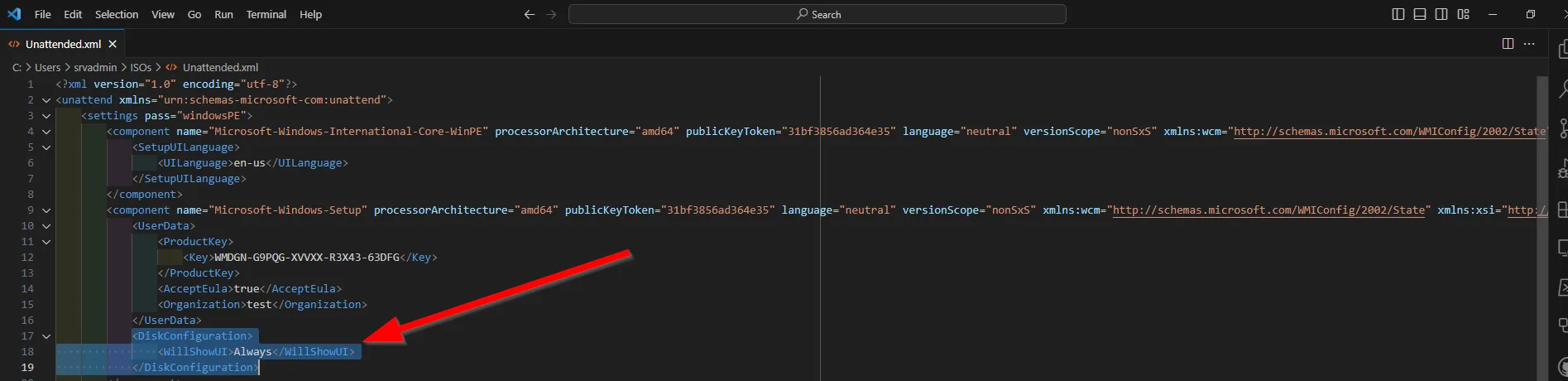Open the Users breadcrumb segment
The width and height of the screenshot is (1568, 381).
pyautogui.click(x=48, y=67)
